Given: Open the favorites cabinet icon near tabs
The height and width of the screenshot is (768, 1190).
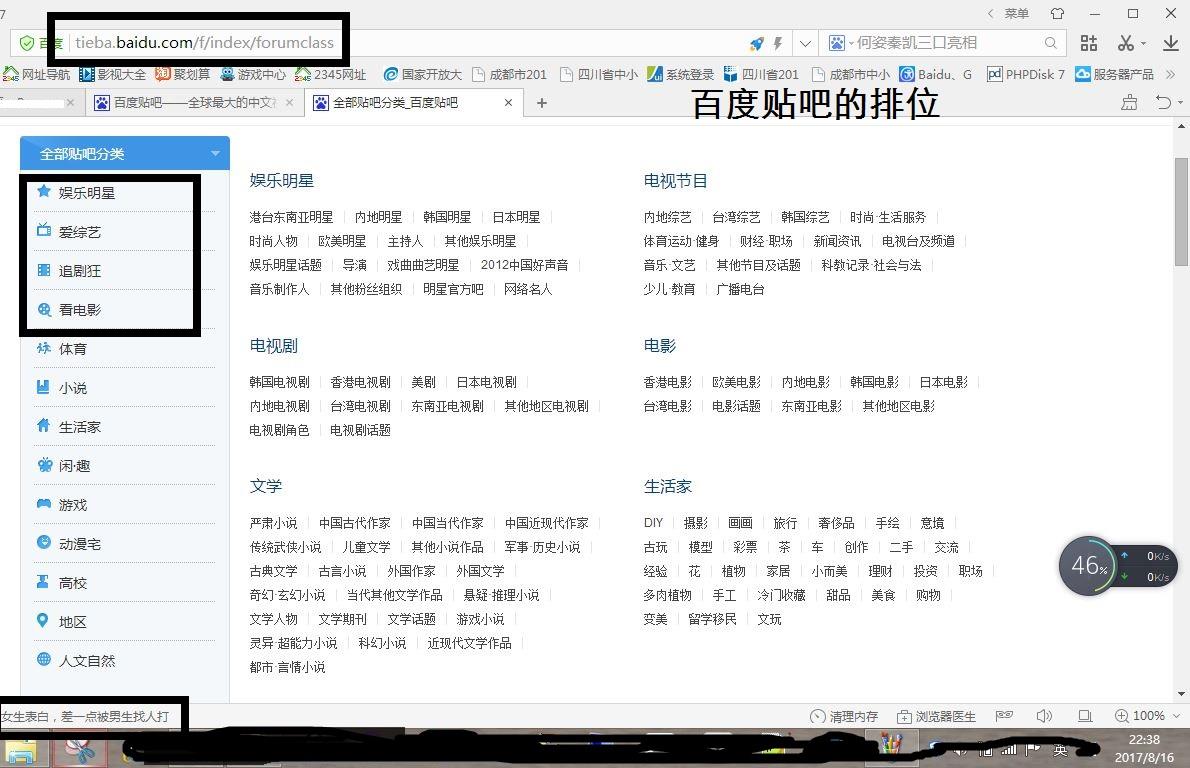Looking at the screenshot, I should pyautogui.click(x=1129, y=102).
